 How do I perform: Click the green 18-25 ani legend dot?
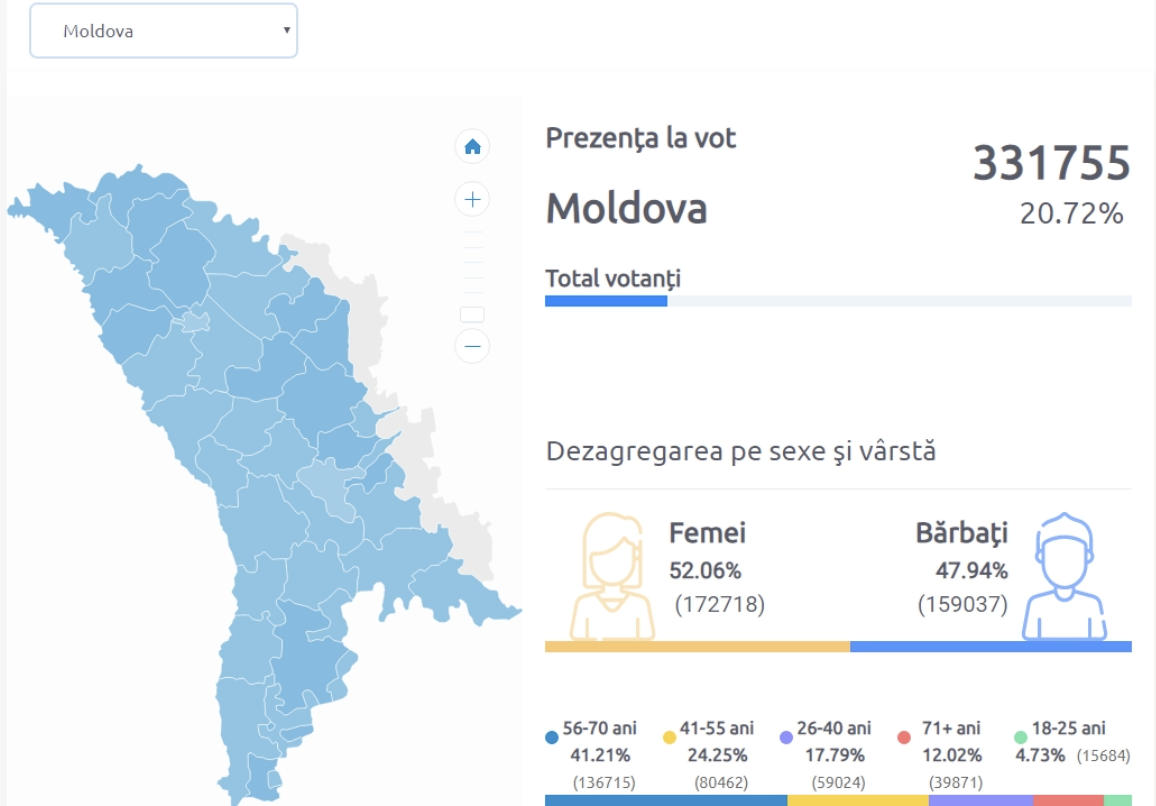point(1020,738)
